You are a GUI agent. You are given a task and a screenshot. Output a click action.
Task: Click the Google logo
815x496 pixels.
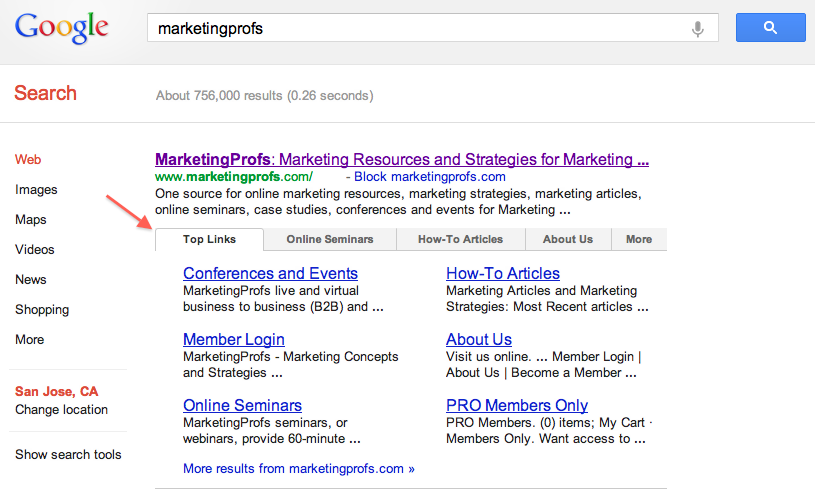click(62, 28)
